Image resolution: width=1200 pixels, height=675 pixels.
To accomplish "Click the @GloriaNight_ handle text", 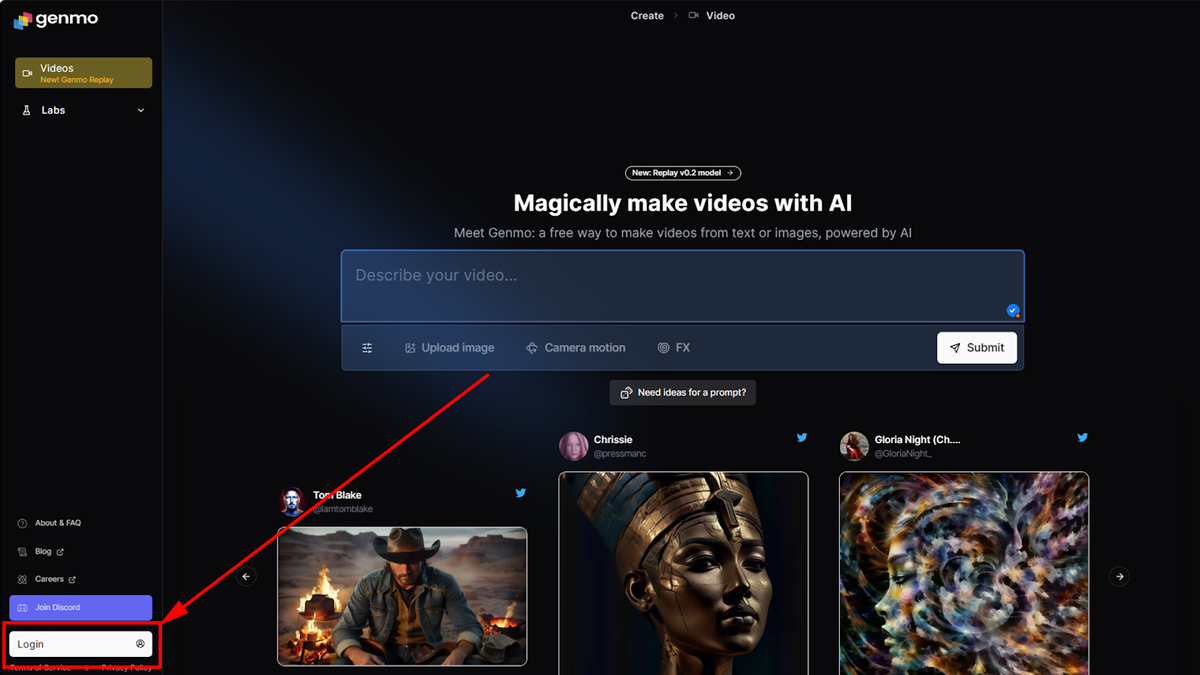I will coord(903,454).
